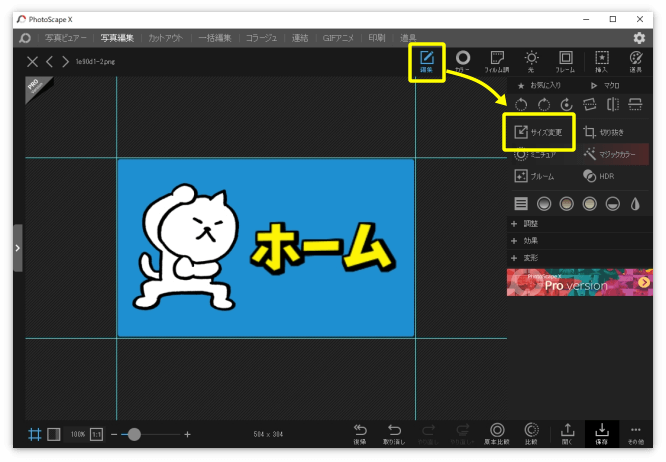Click the Pro version banner arrow
666x462 pixels.
[x=644, y=282]
